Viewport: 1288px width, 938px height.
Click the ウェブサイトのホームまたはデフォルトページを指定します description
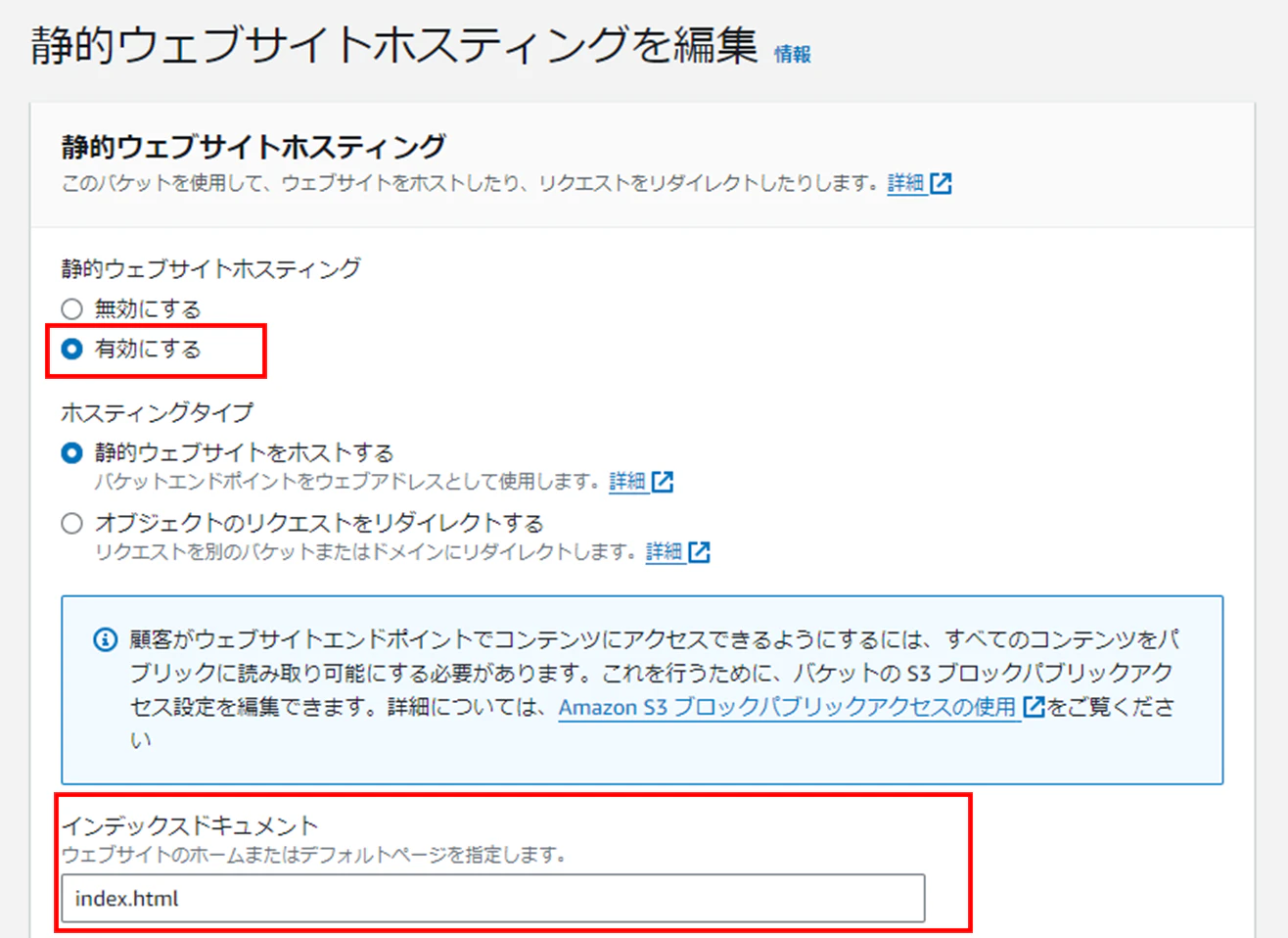pyautogui.click(x=315, y=855)
